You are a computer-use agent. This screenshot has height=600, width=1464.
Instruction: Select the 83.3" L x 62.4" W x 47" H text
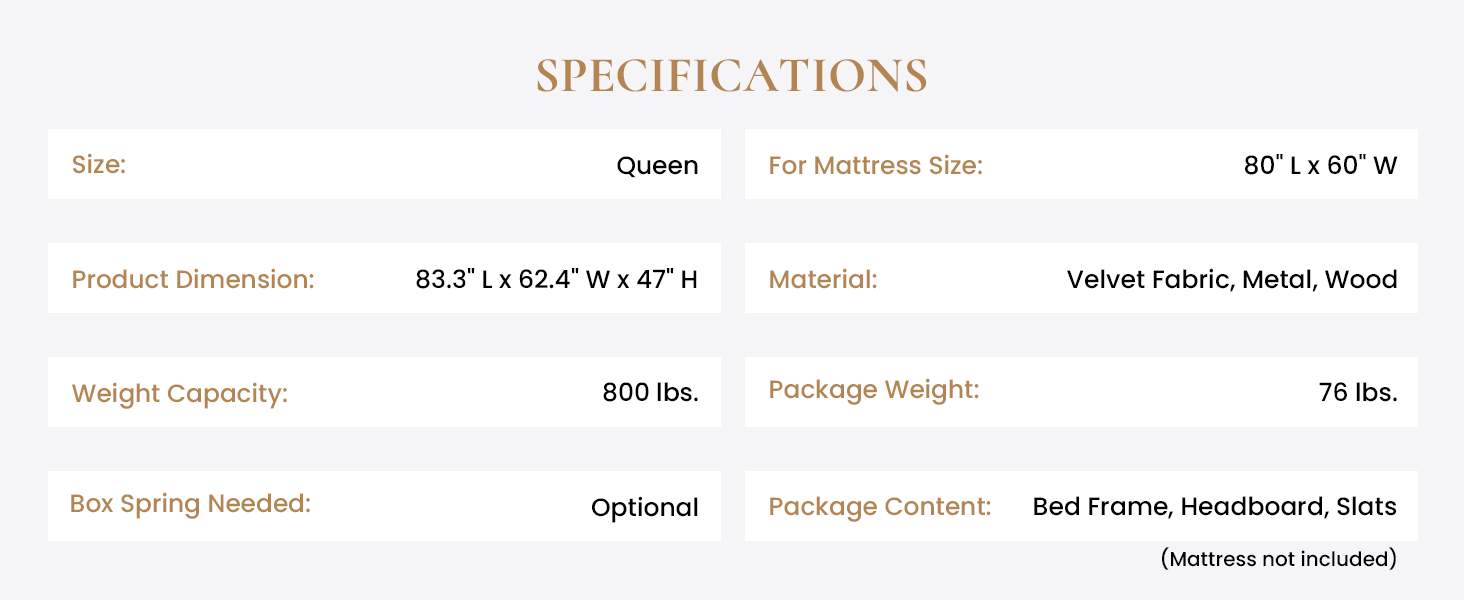pos(556,279)
